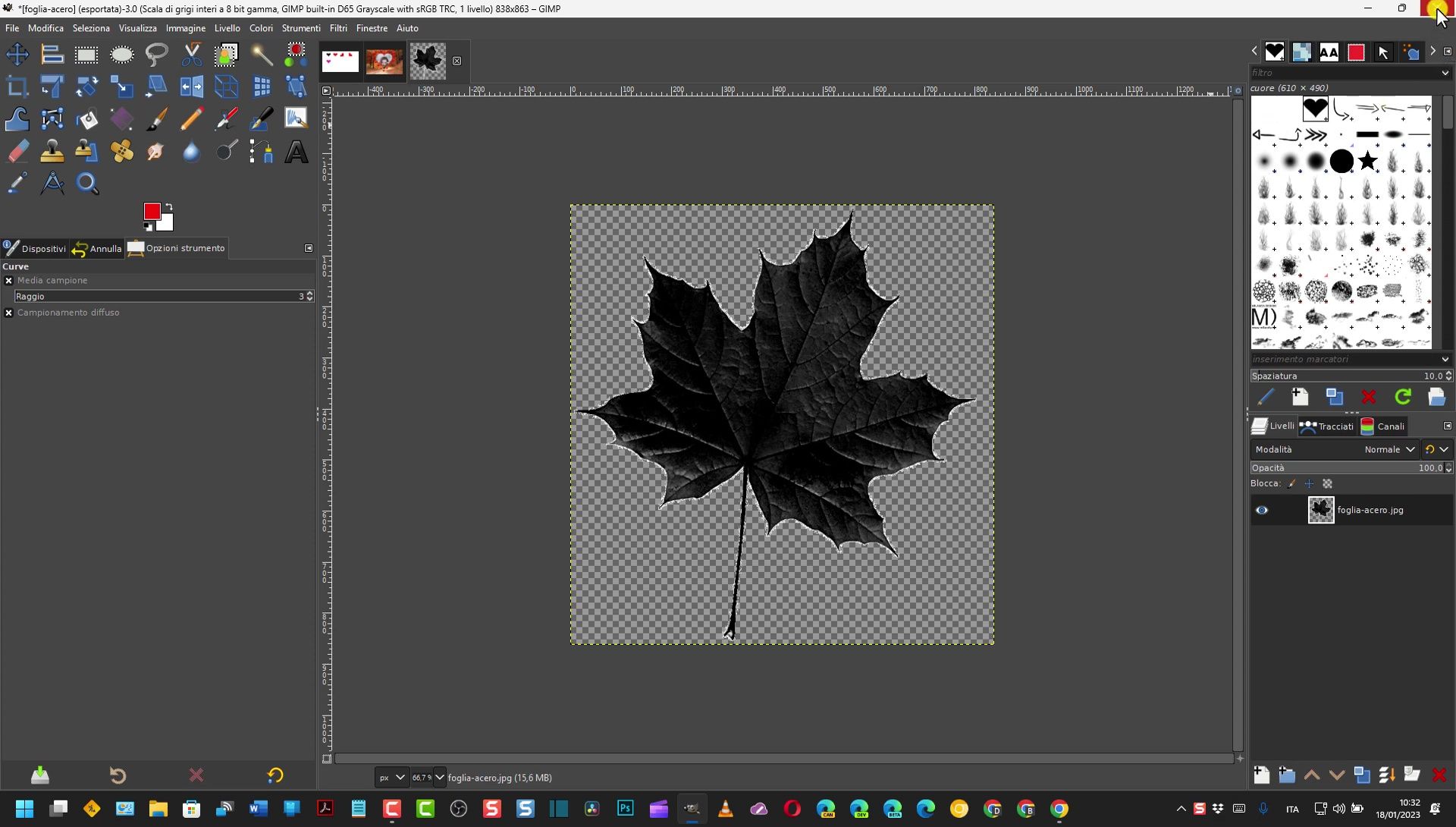The height and width of the screenshot is (827, 1456).
Task: Open the px unit dropdown in status bar
Action: coord(392,778)
